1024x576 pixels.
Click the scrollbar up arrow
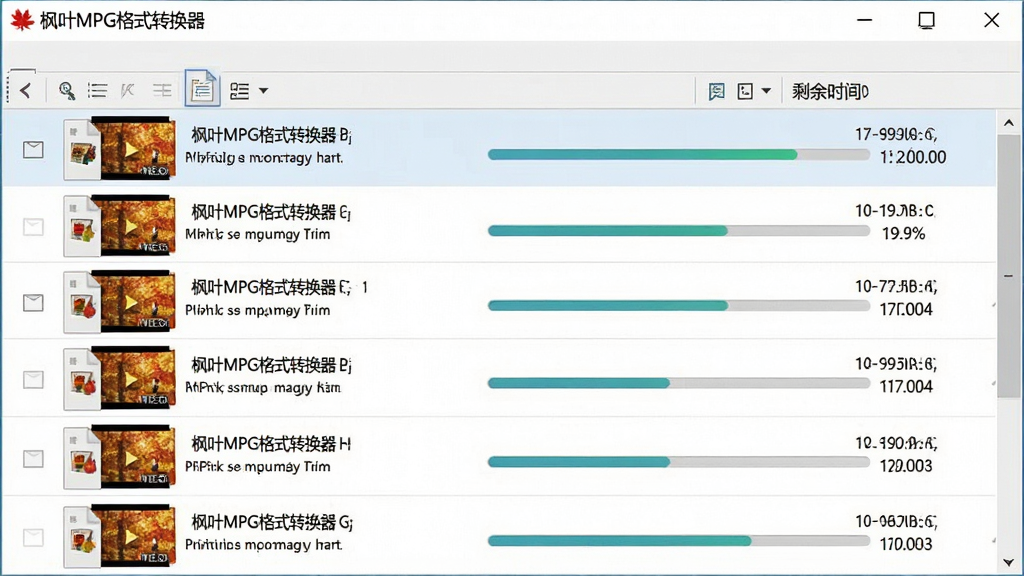[x=1009, y=123]
